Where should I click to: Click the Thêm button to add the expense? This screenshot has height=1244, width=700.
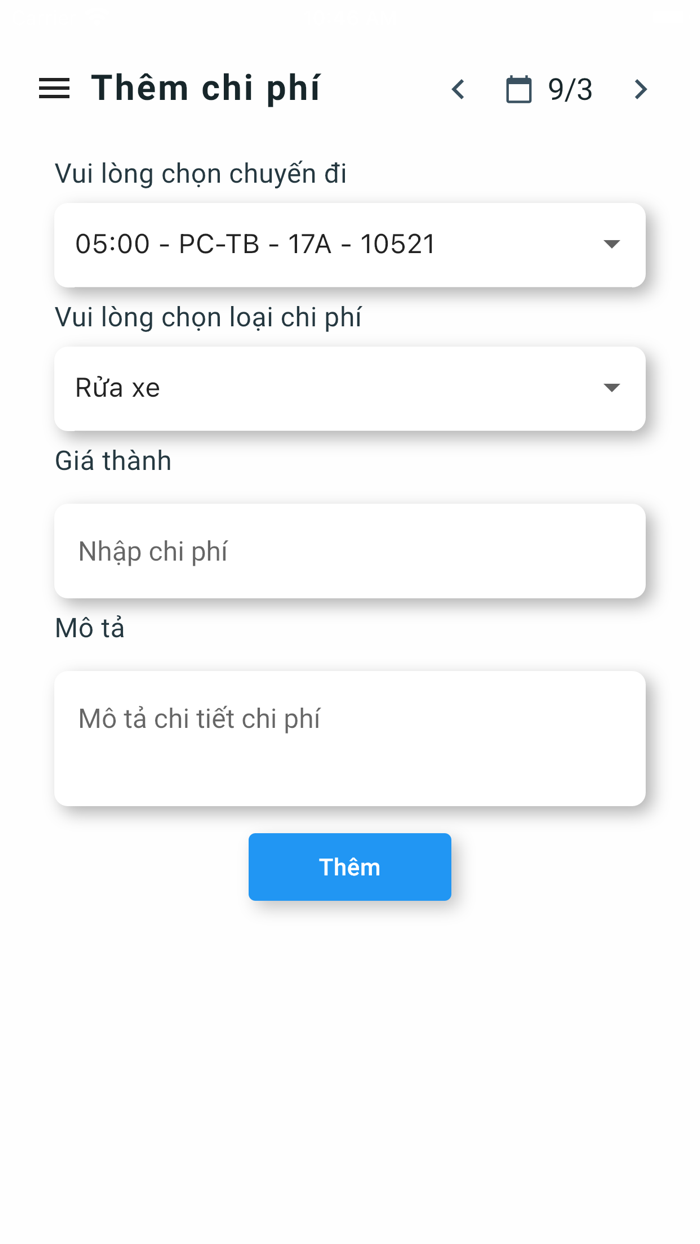pyautogui.click(x=350, y=867)
